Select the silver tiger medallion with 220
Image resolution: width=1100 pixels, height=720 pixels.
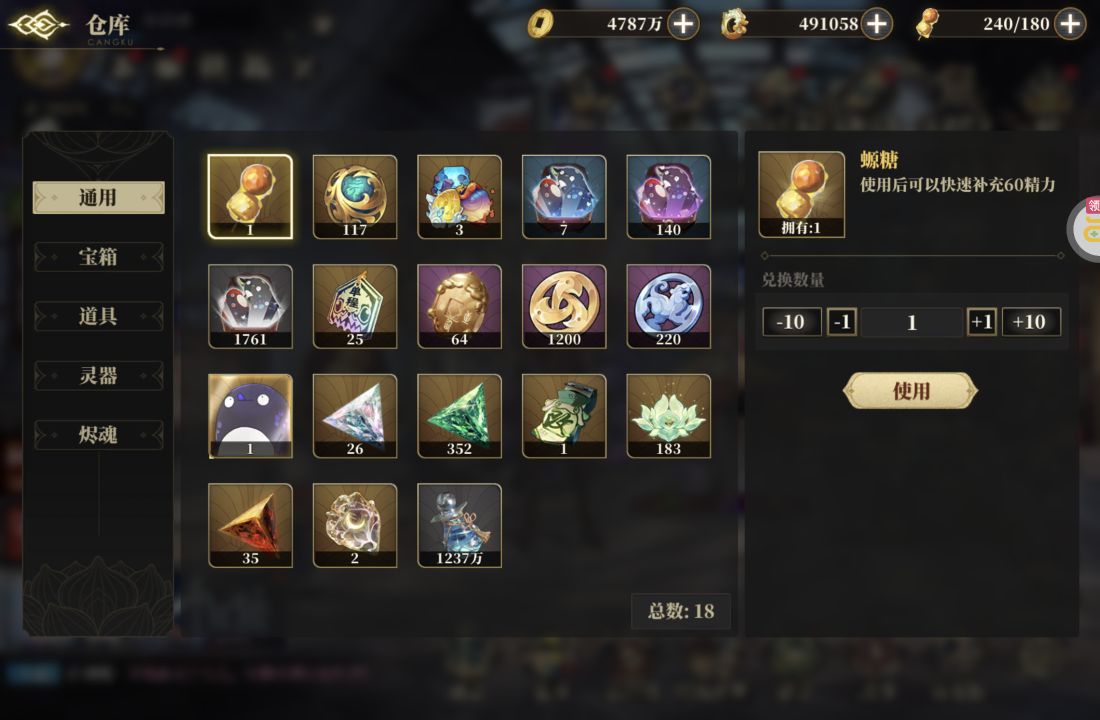pos(668,306)
